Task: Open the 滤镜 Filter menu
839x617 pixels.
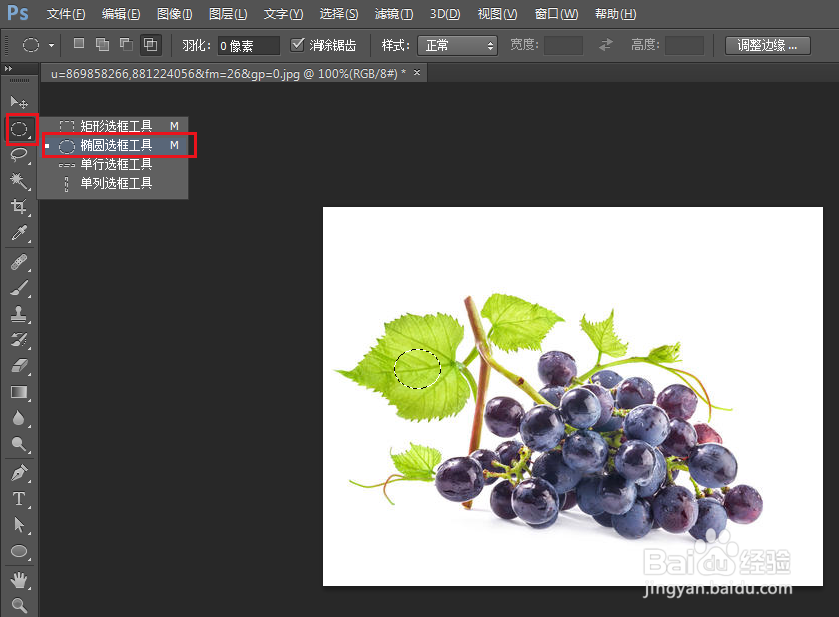Action: (x=393, y=14)
